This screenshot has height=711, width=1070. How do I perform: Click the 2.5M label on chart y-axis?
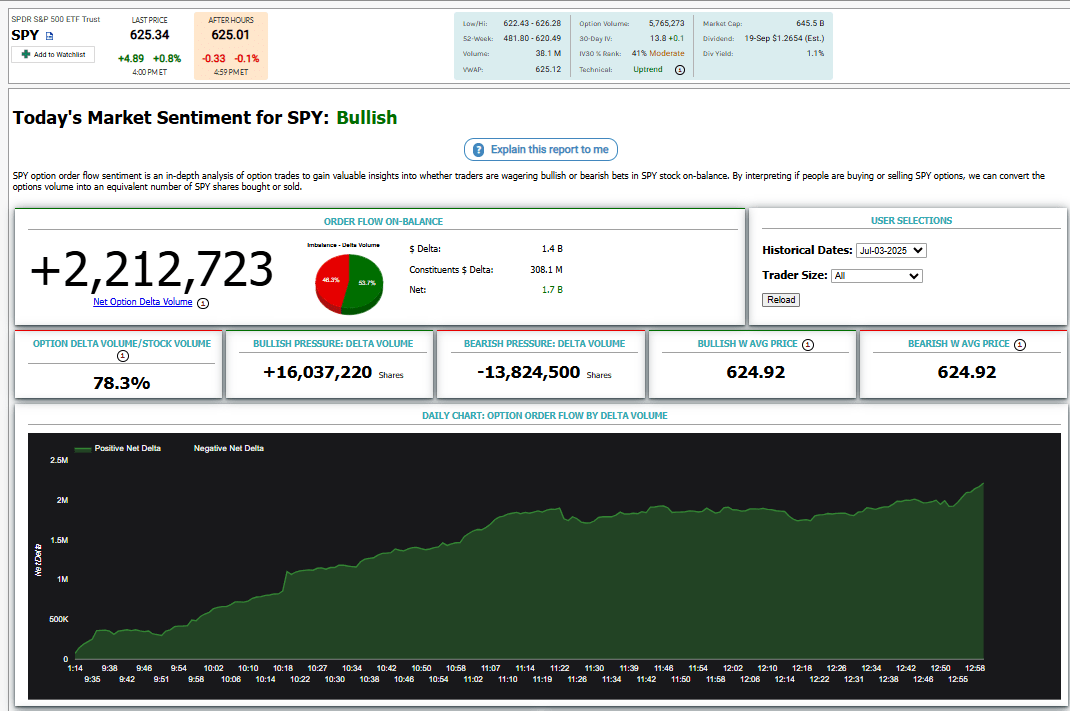pyautogui.click(x=59, y=461)
